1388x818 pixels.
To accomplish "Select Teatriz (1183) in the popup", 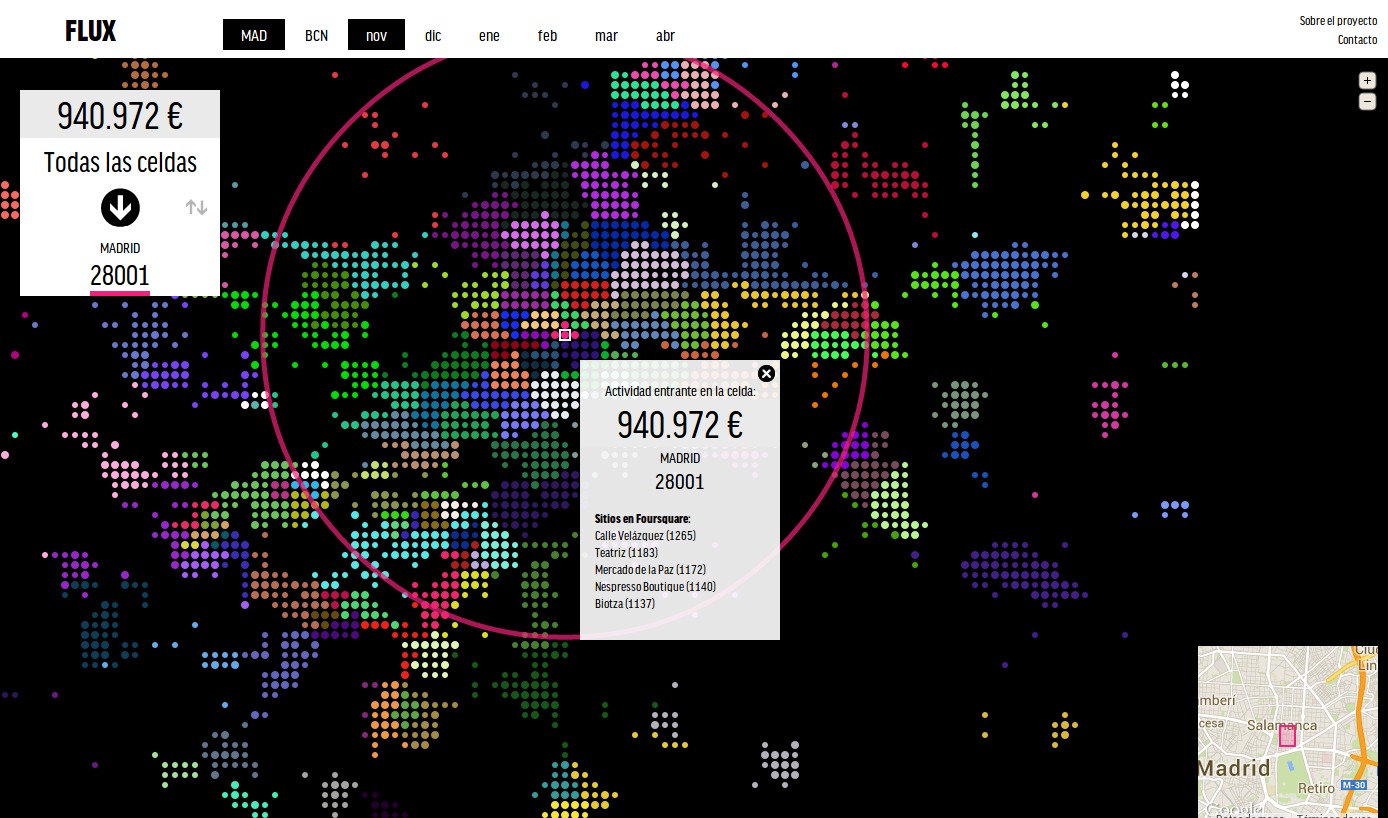I will [626, 552].
